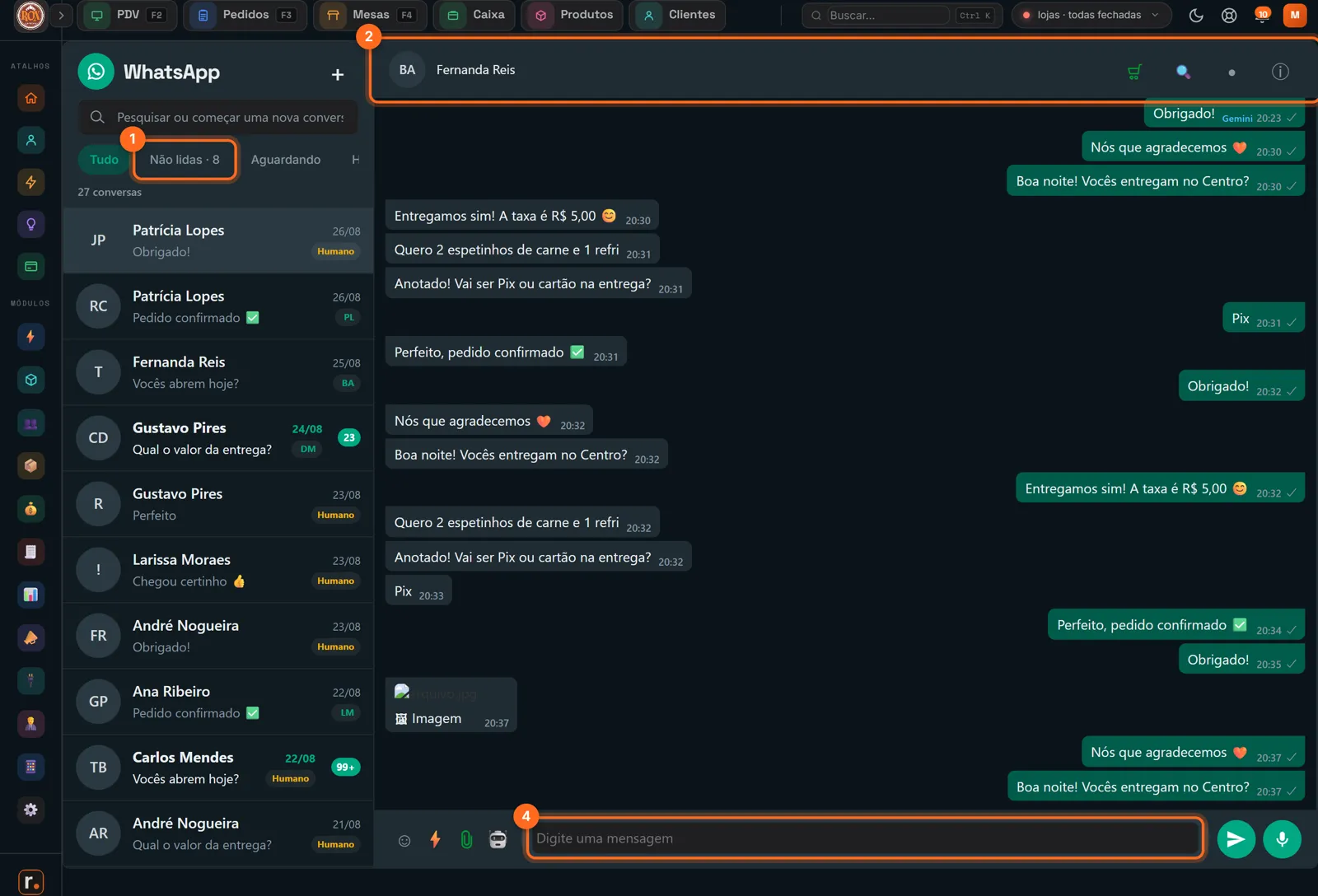Open the stores dropdown 'lojas · todas fechadas'
The image size is (1318, 896).
[1091, 15]
